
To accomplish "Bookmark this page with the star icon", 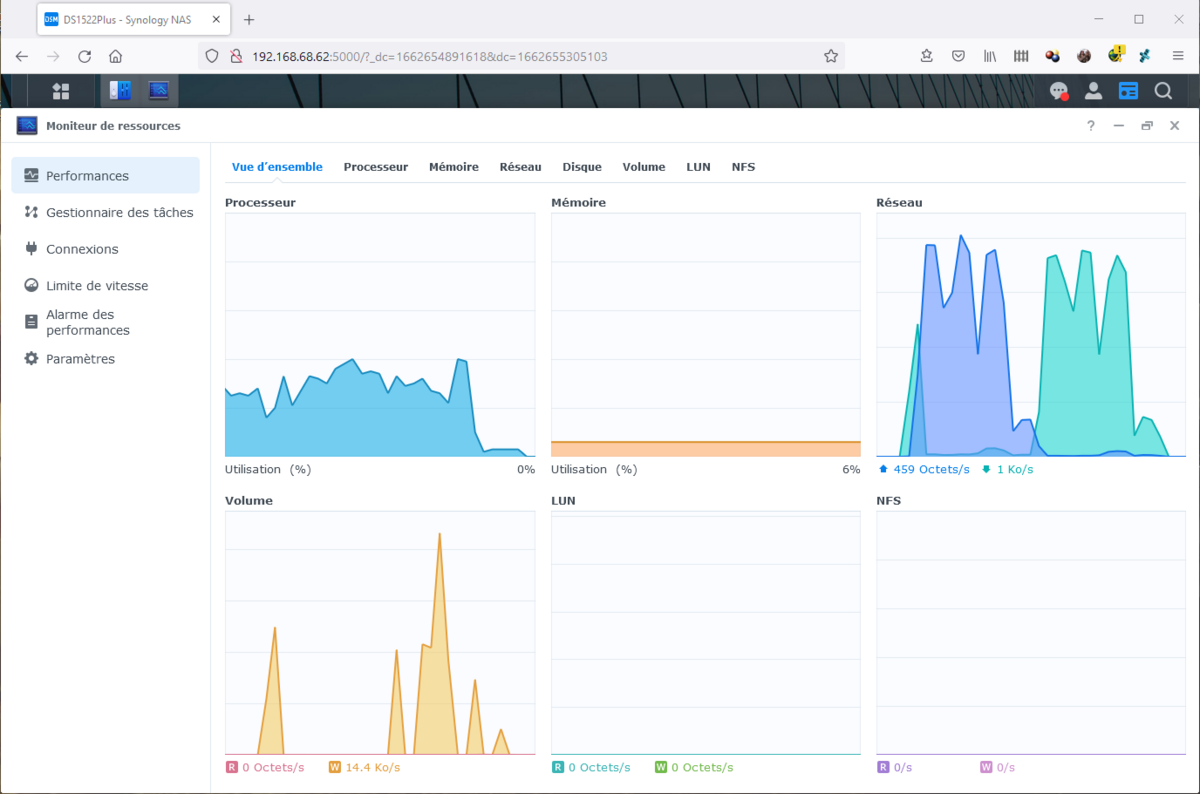I will 831,56.
